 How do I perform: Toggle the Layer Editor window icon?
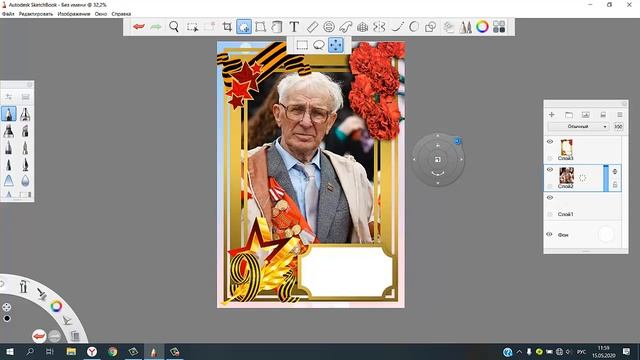pos(449,27)
